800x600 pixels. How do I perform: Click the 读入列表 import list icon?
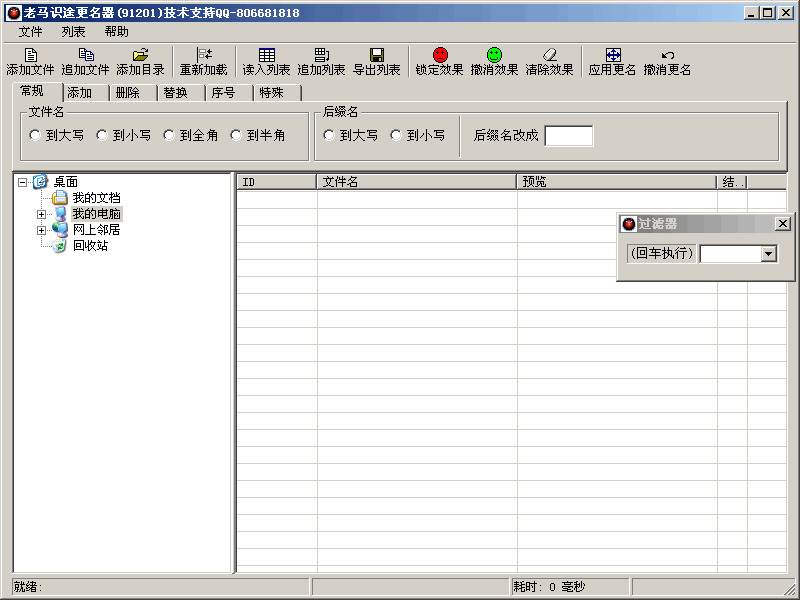tap(265, 60)
